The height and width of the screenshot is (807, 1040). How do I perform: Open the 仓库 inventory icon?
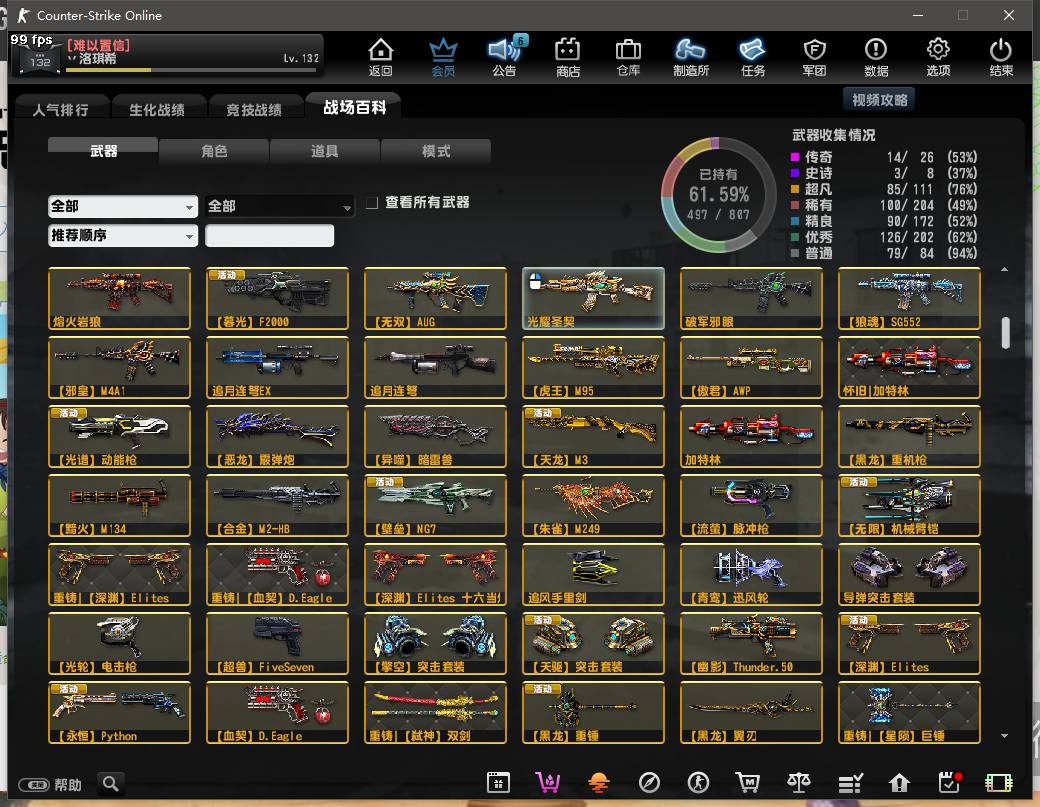(x=628, y=56)
